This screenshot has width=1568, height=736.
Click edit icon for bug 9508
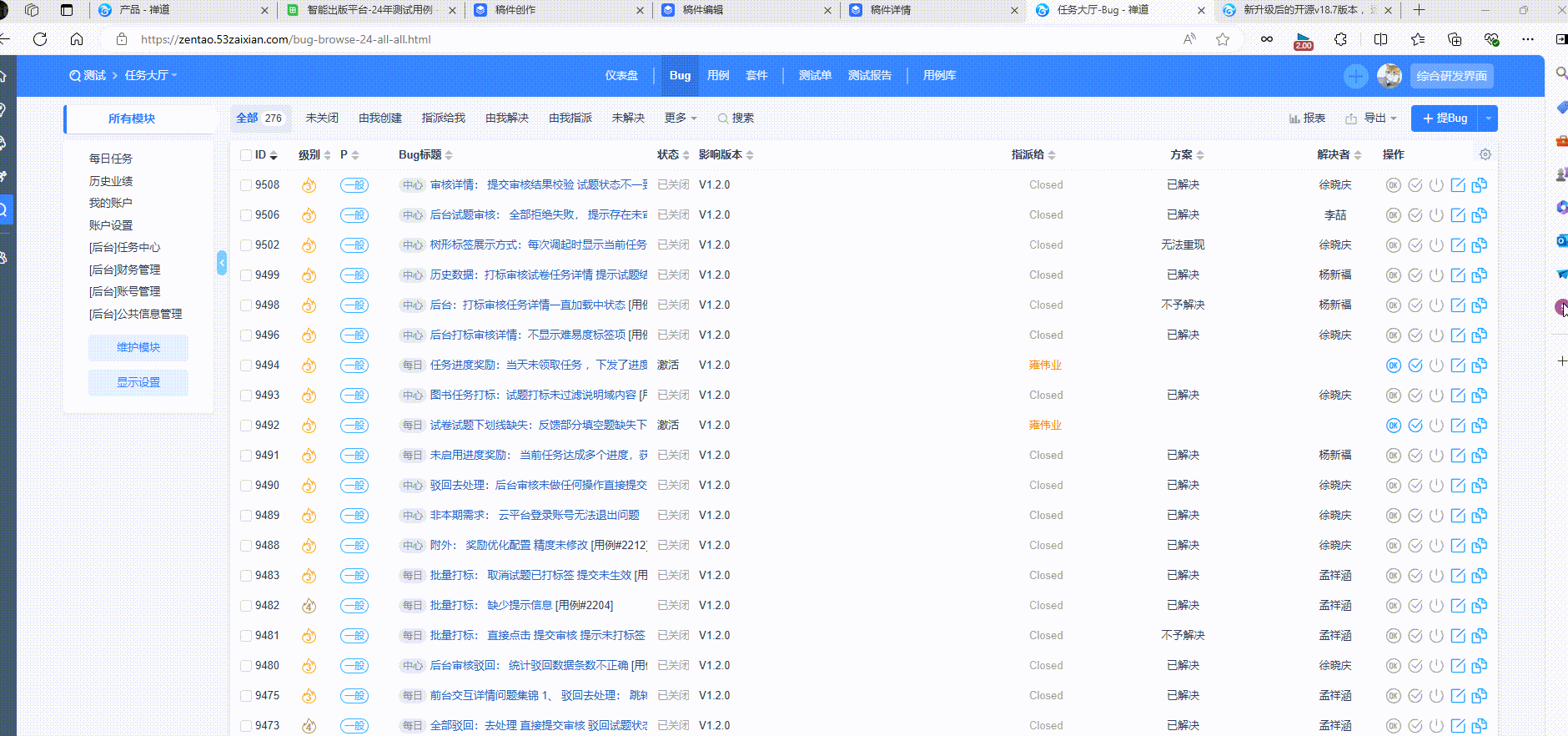[1458, 185]
